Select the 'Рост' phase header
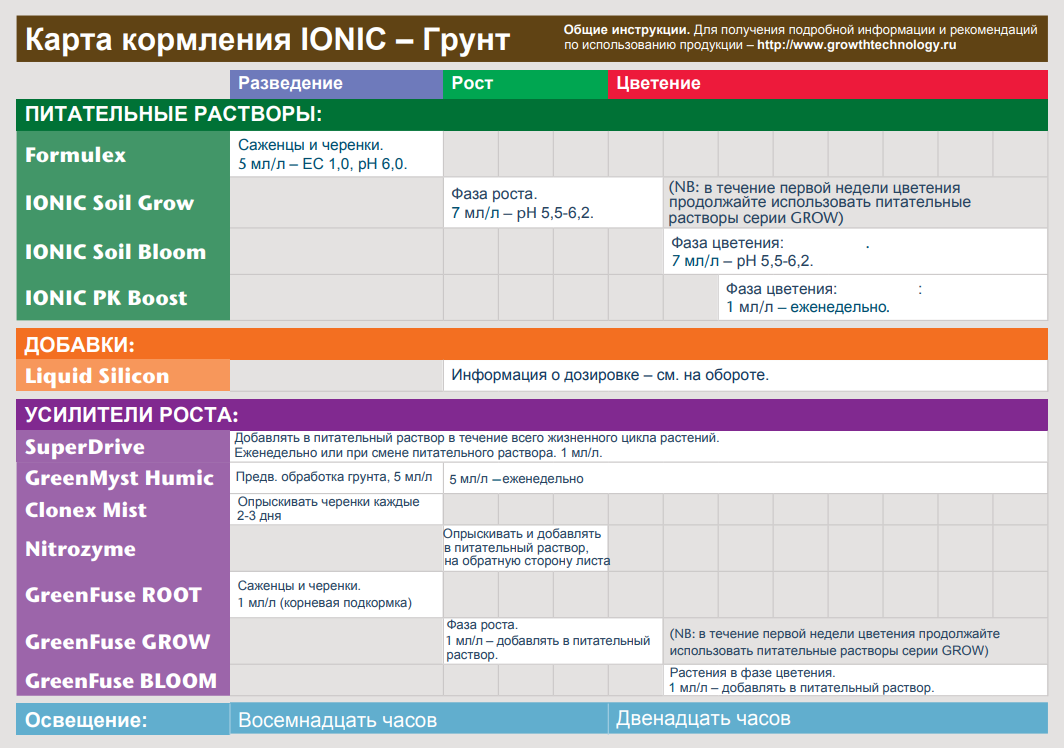The height and width of the screenshot is (748, 1064). pos(525,84)
